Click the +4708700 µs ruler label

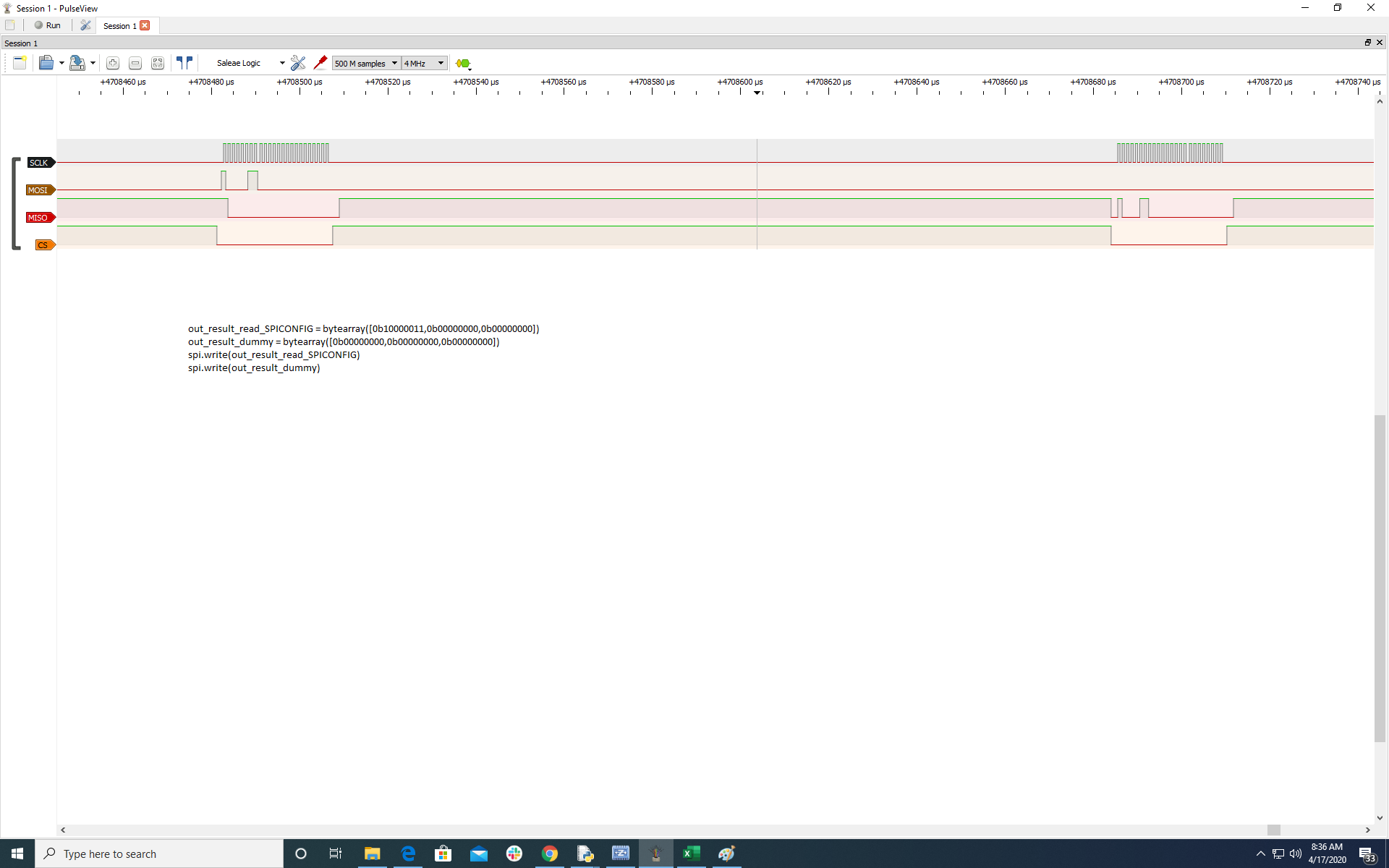(x=1181, y=82)
